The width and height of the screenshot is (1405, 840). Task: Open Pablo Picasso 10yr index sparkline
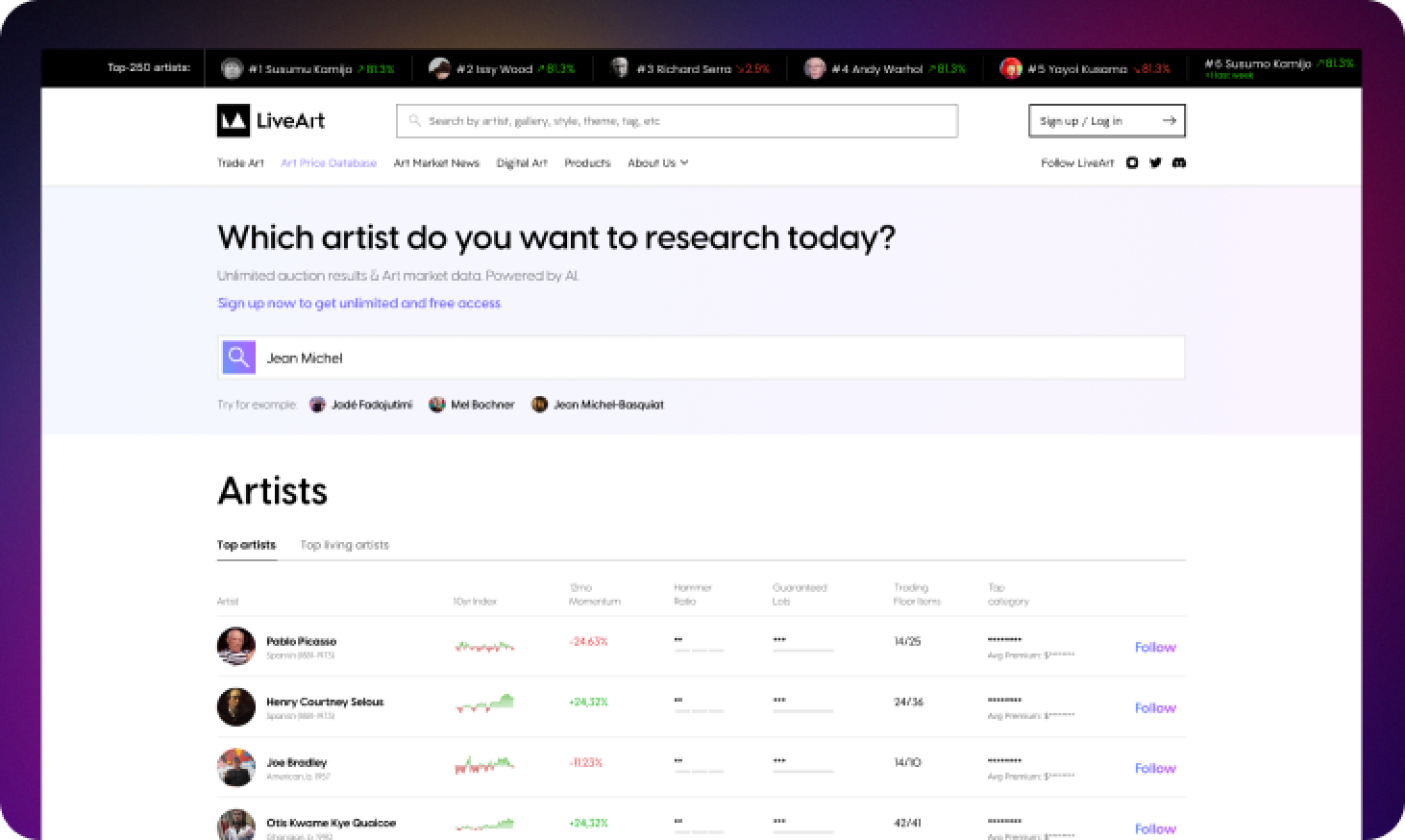point(484,646)
